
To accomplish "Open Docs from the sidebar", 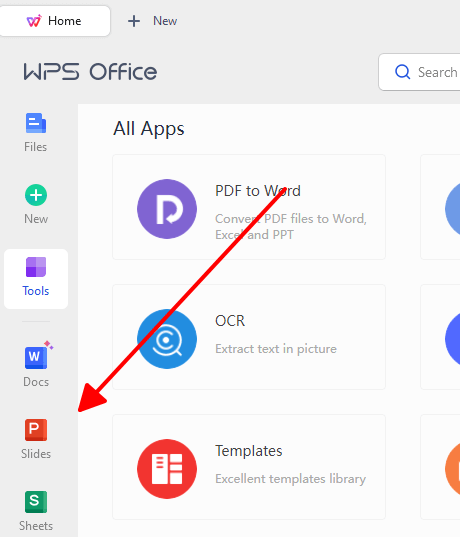I will click(36, 364).
